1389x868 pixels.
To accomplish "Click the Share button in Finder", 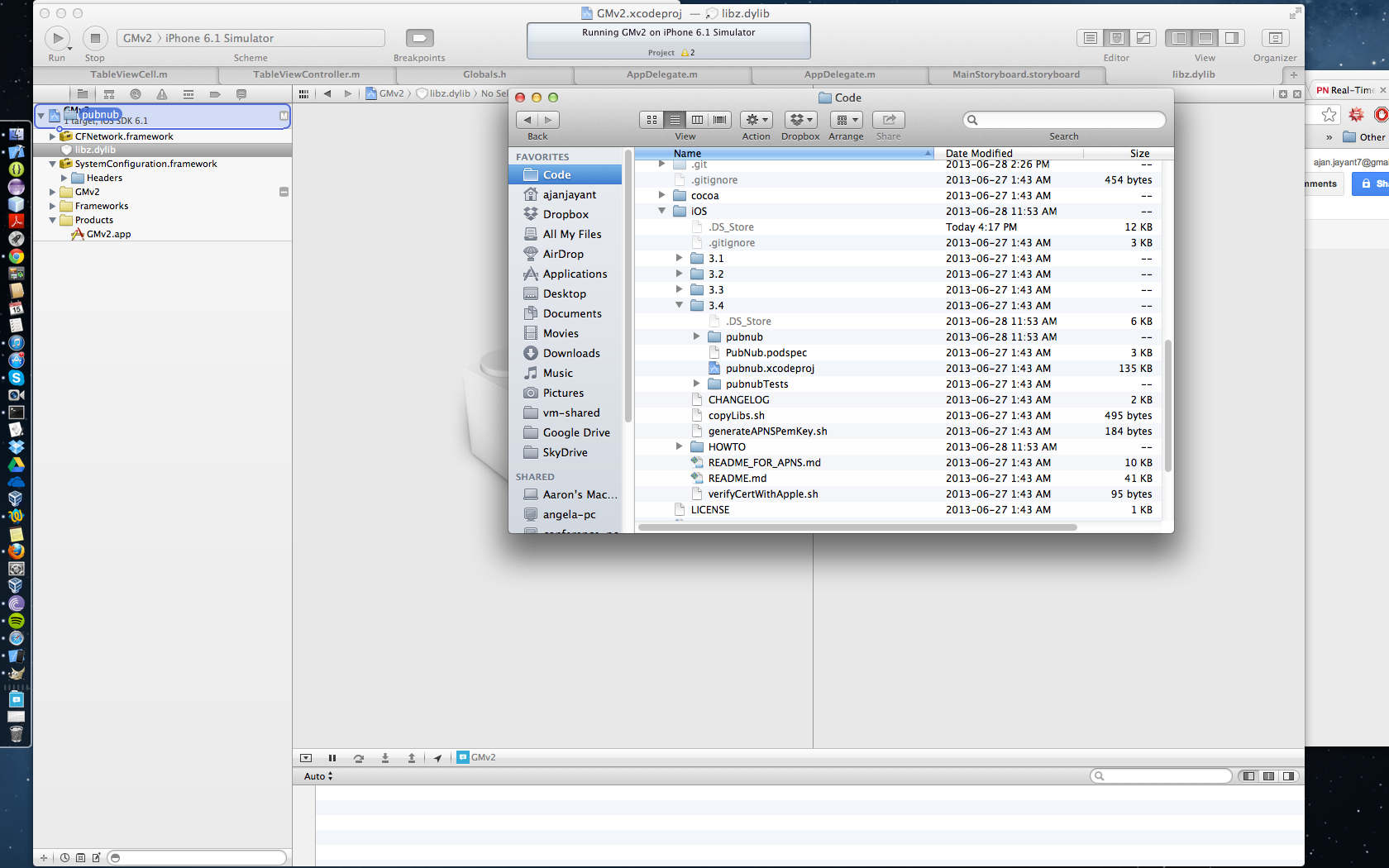I will pyautogui.click(x=888, y=120).
